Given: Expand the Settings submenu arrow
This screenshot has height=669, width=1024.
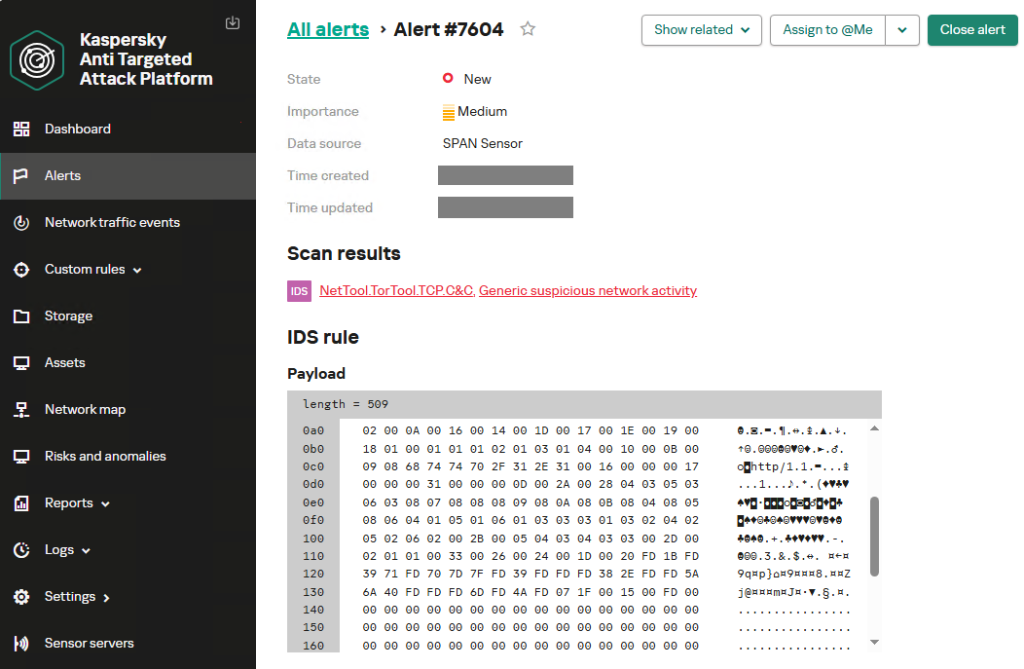Looking at the screenshot, I should 106,598.
